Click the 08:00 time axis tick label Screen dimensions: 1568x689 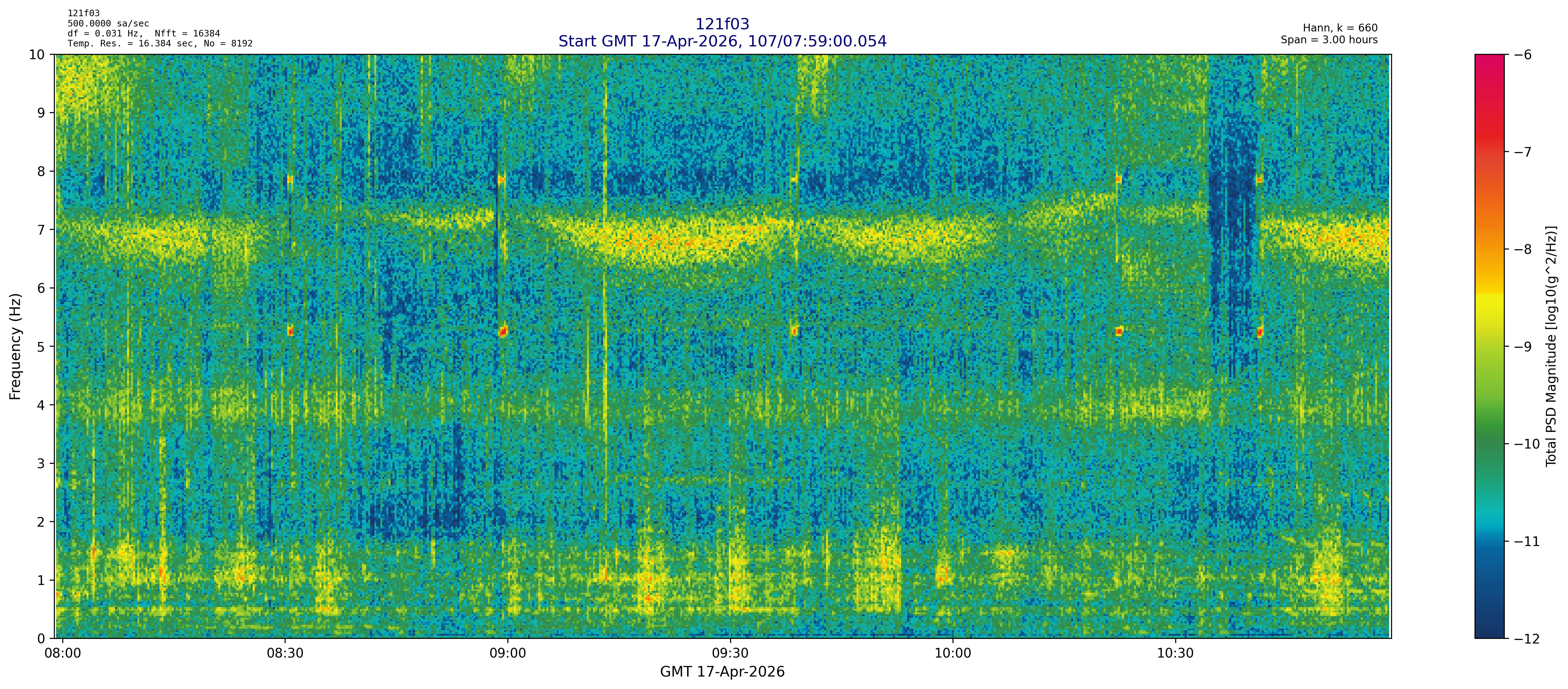click(x=63, y=653)
